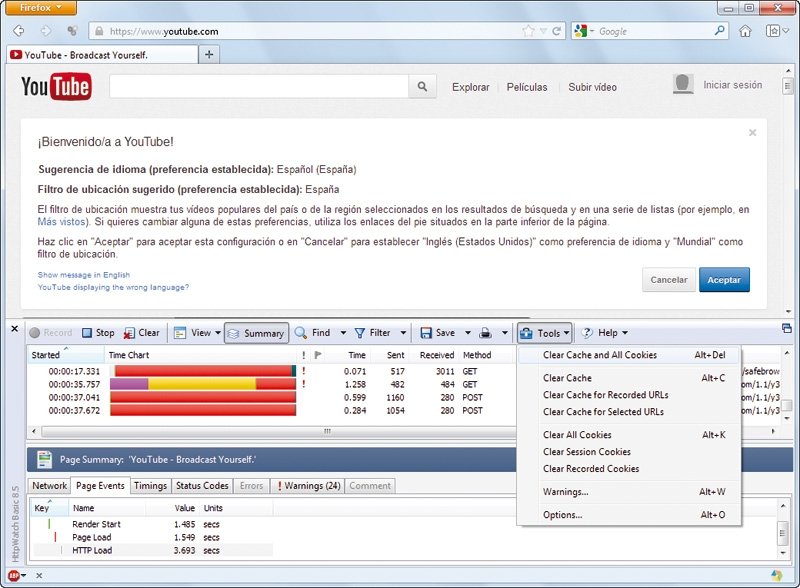The image size is (800, 588).
Task: Open the Películas link
Action: pyautogui.click(x=527, y=87)
